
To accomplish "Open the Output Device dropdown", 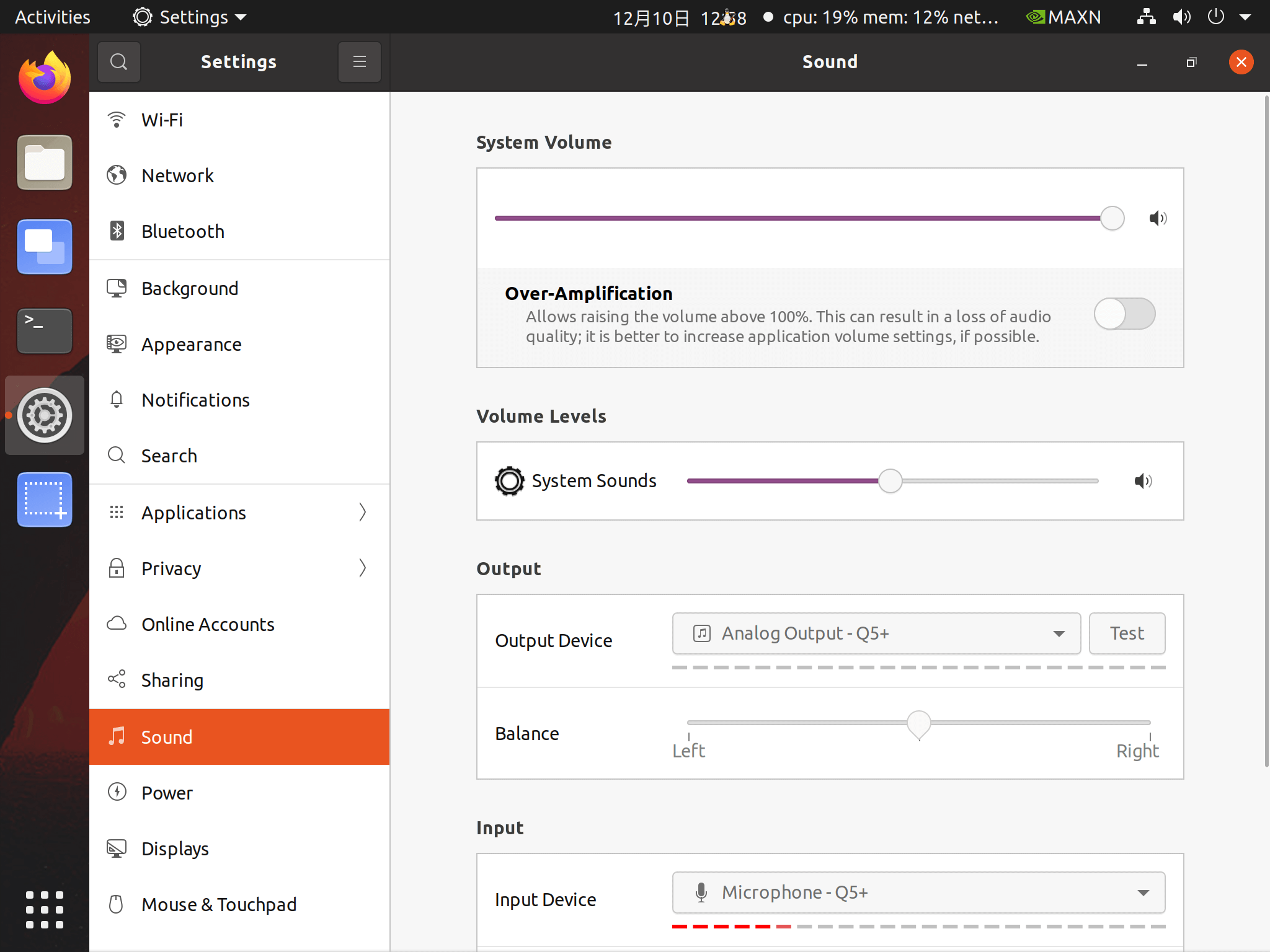I will (876, 633).
